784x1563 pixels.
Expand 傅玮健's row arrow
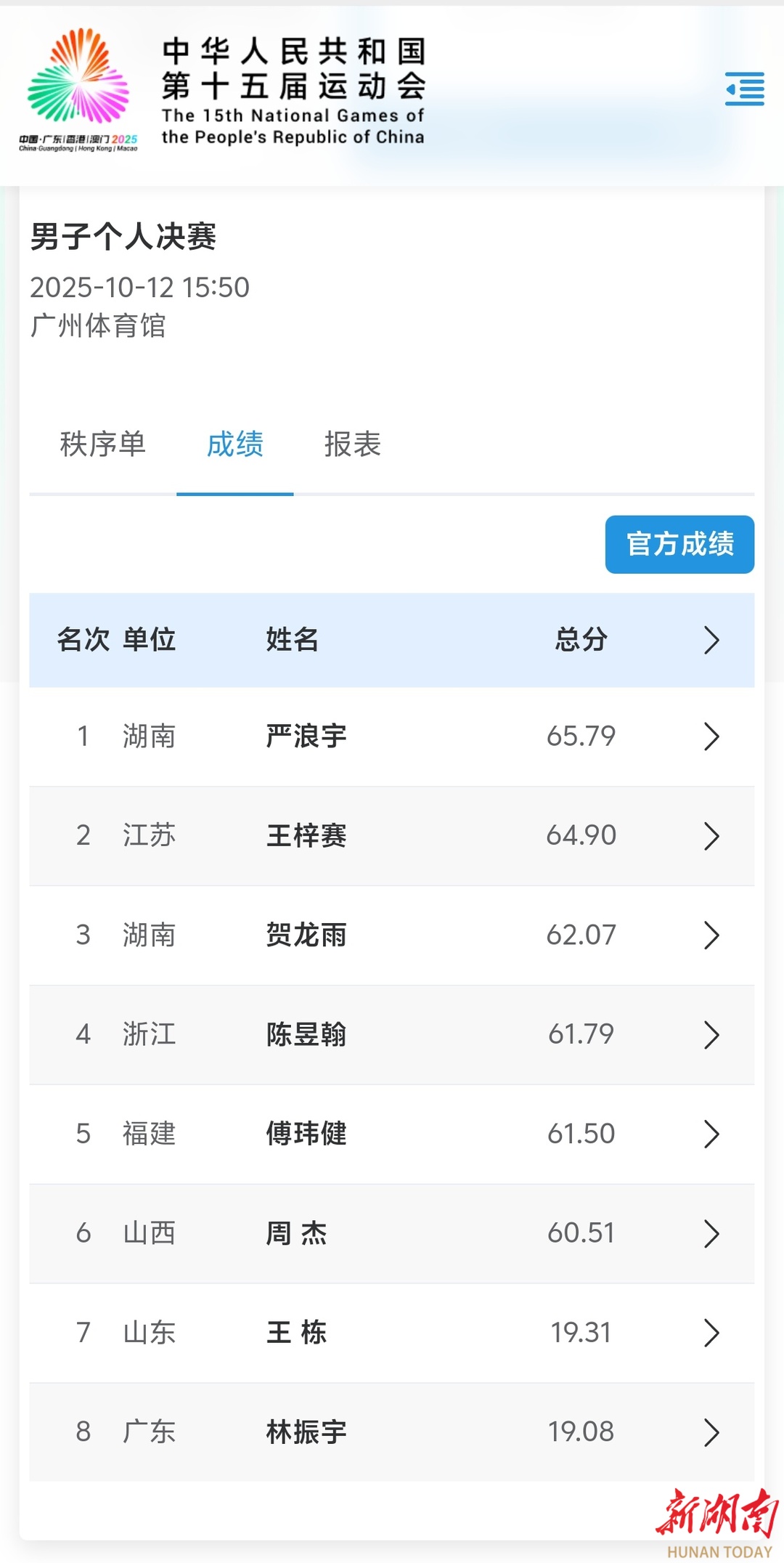point(711,1134)
